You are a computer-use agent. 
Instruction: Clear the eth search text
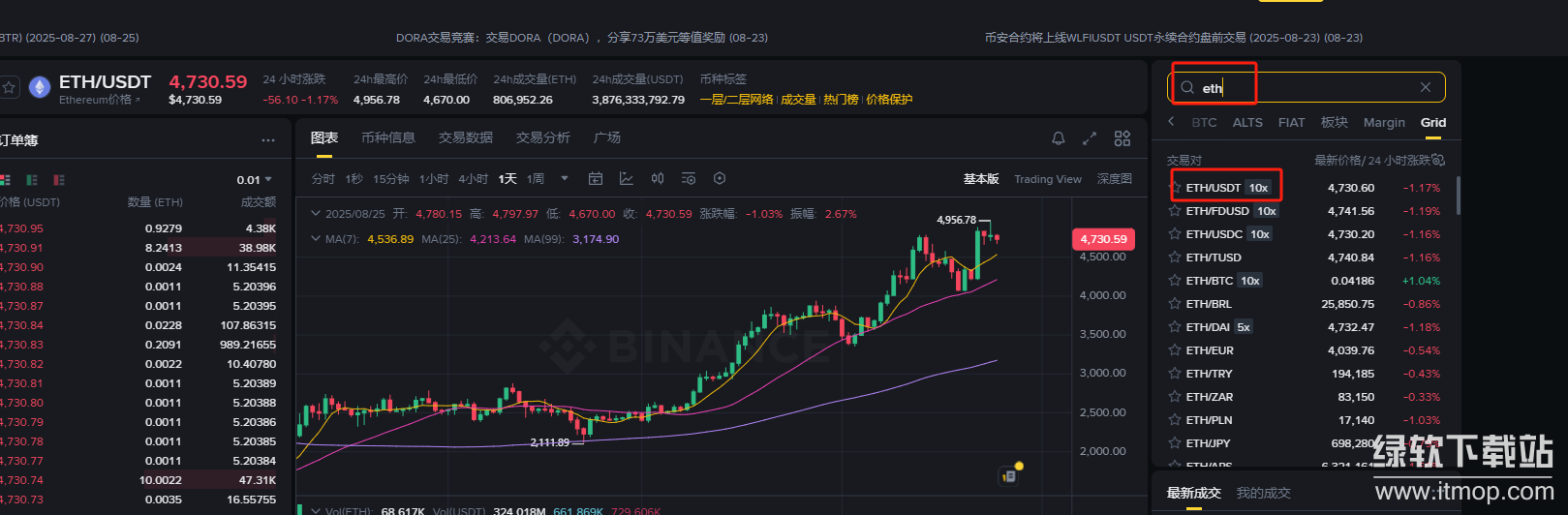pyautogui.click(x=1426, y=87)
